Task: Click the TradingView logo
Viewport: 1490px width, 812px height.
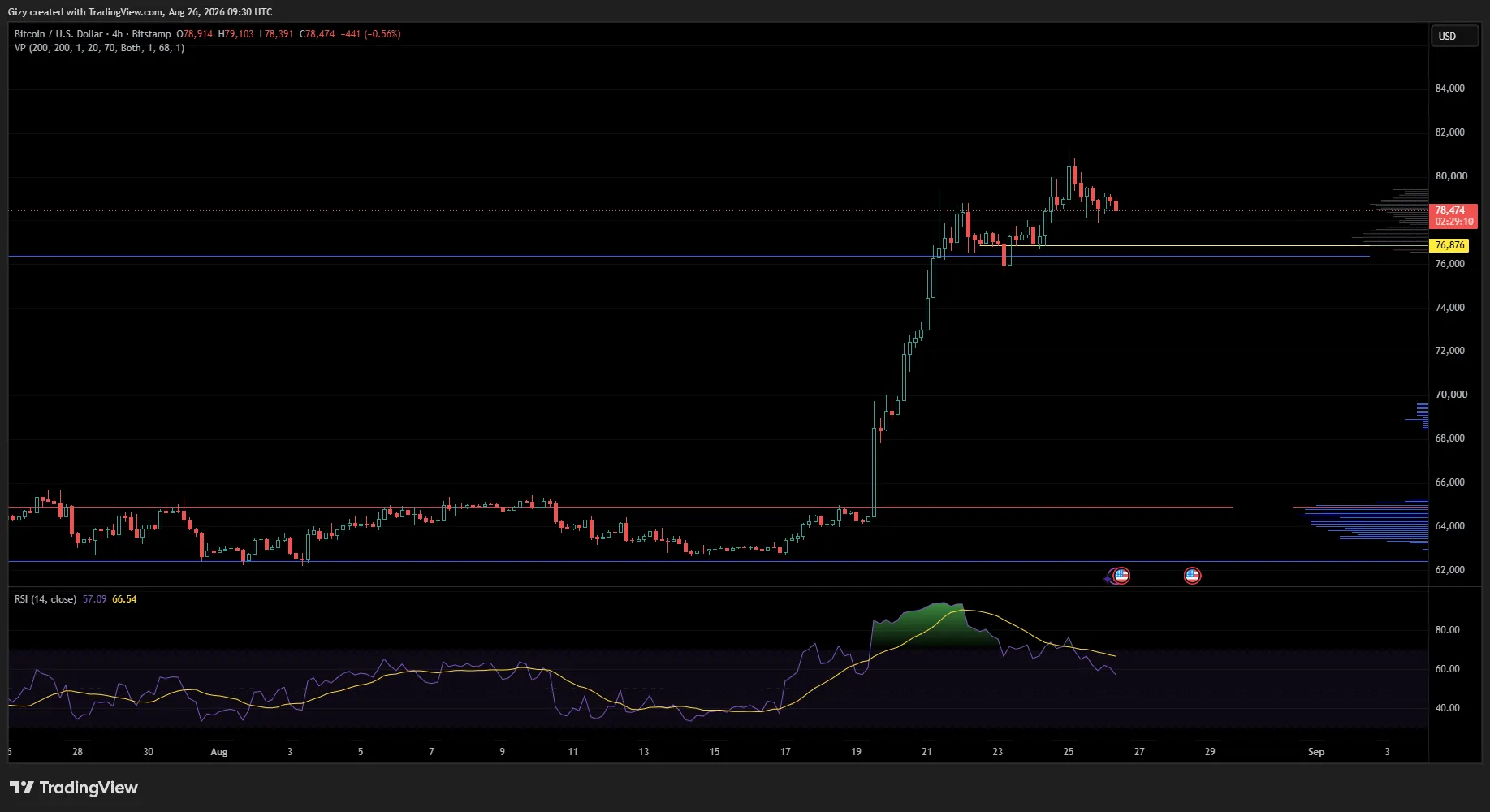Action: [x=74, y=788]
